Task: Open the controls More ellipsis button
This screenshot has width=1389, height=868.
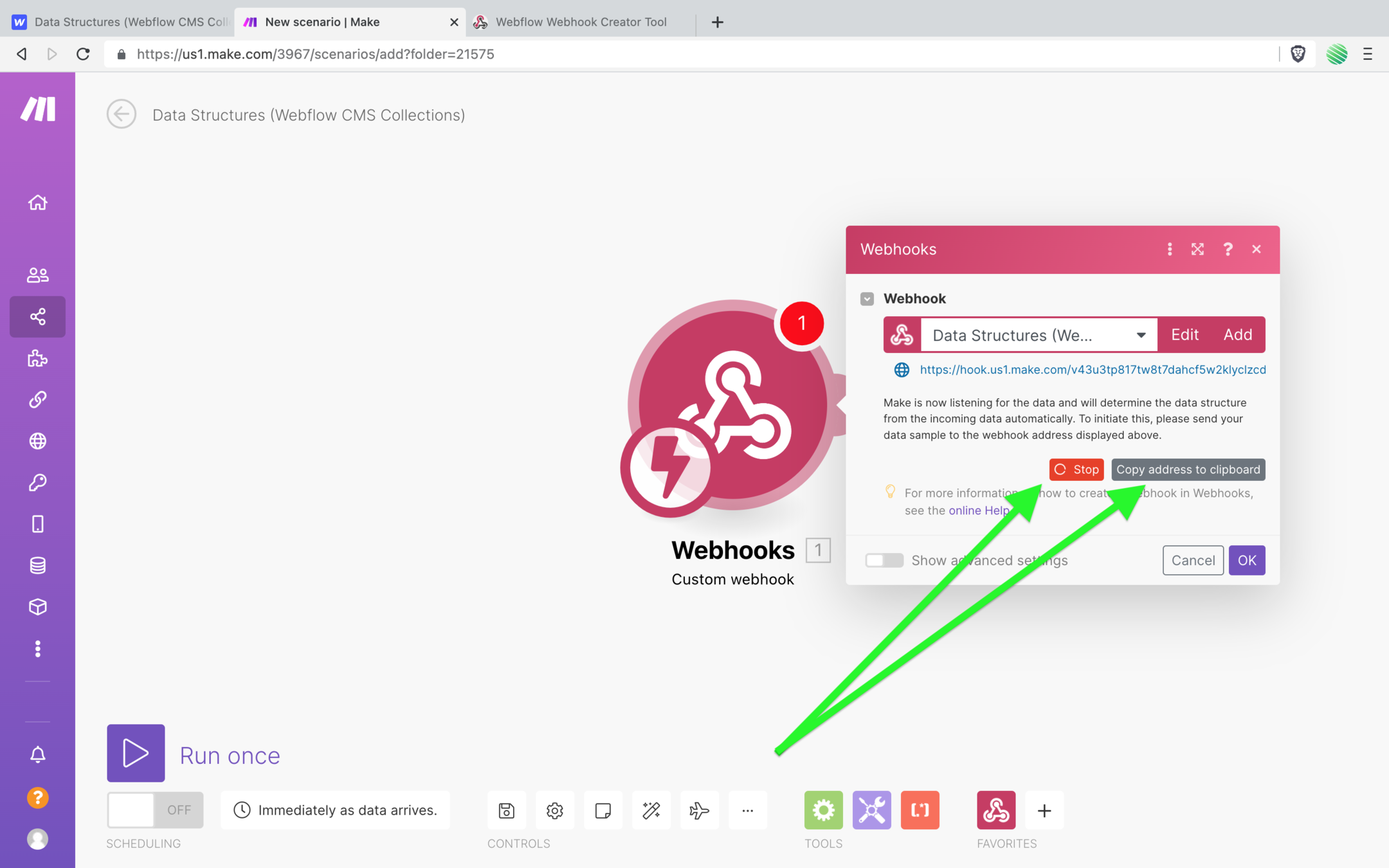Action: 748,810
